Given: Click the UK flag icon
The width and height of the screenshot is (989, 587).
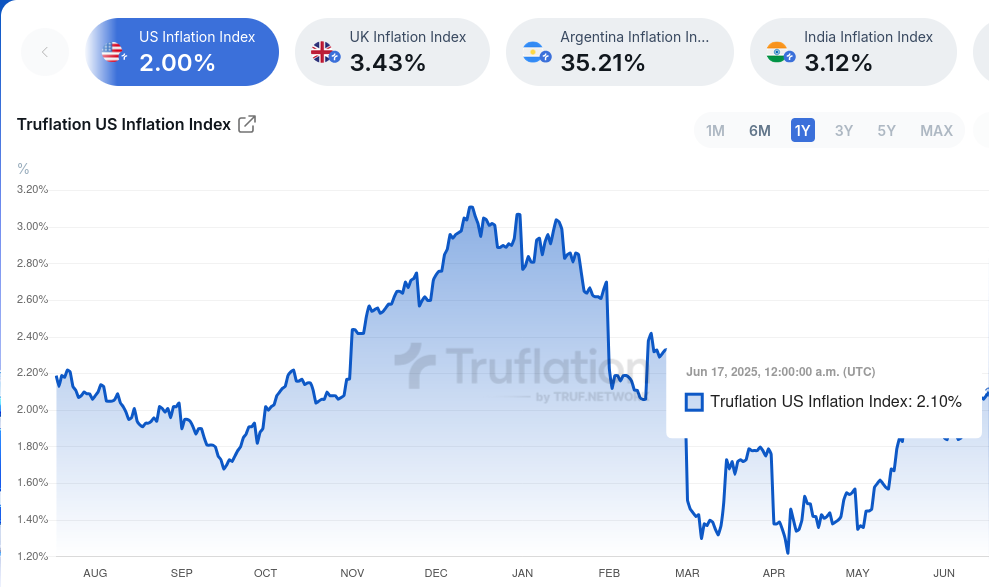Looking at the screenshot, I should pos(324,52).
